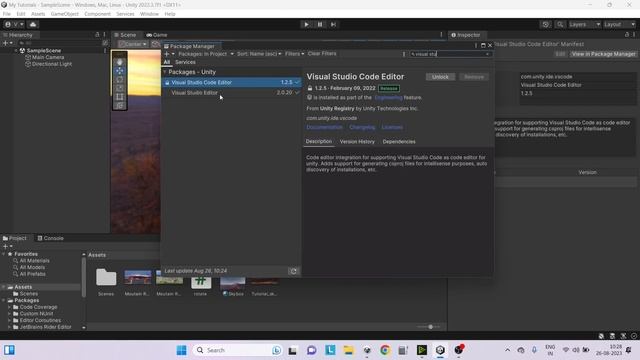Toggle the Hierarchy panel lock icon
The height and width of the screenshot is (360, 640).
pos(97,35)
